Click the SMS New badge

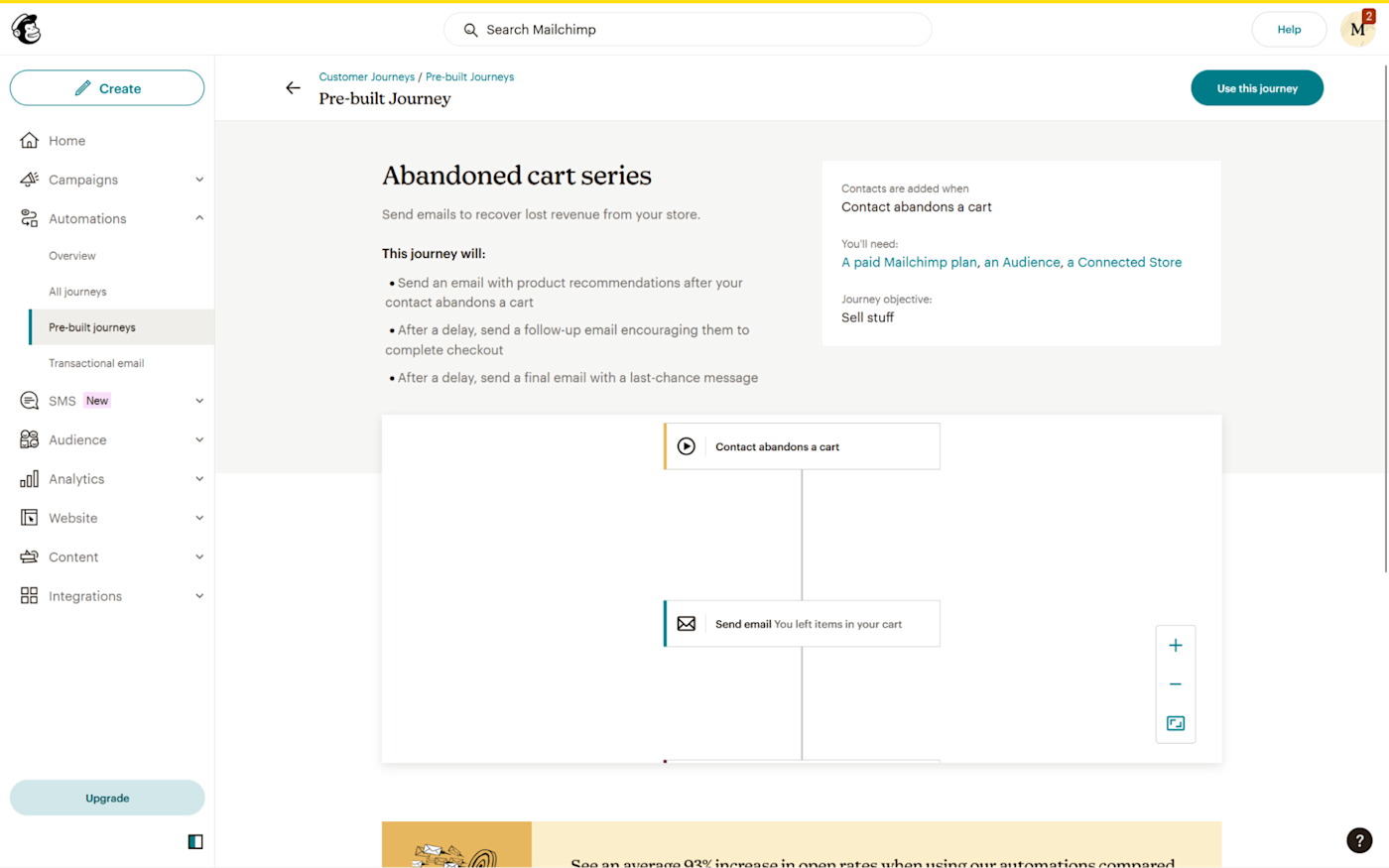coord(97,401)
